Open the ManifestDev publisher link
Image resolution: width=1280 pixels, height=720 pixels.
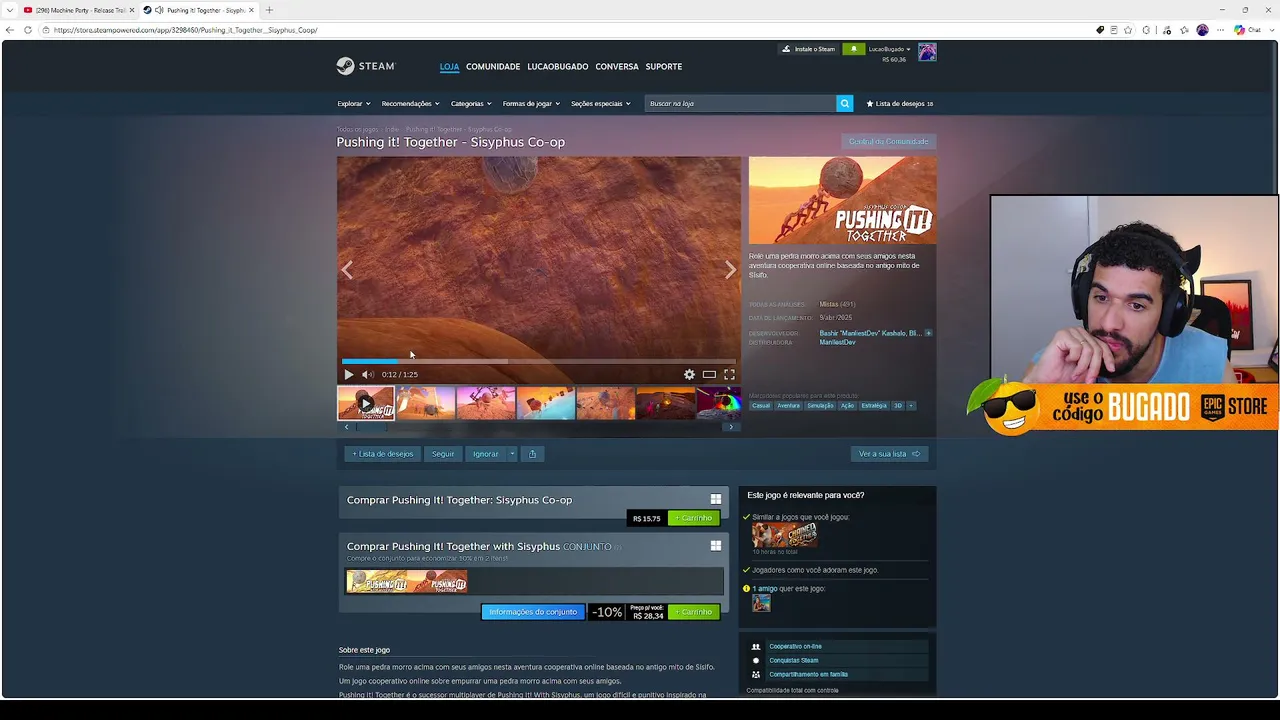pyautogui.click(x=837, y=342)
